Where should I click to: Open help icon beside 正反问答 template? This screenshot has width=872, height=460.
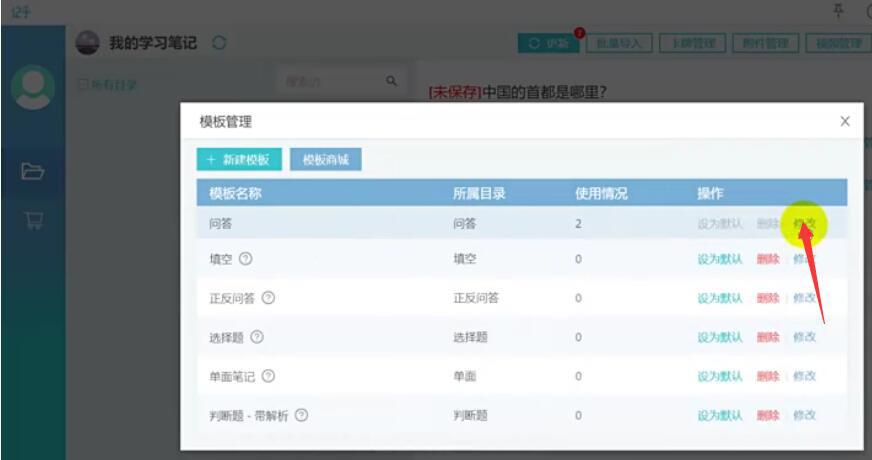point(268,298)
